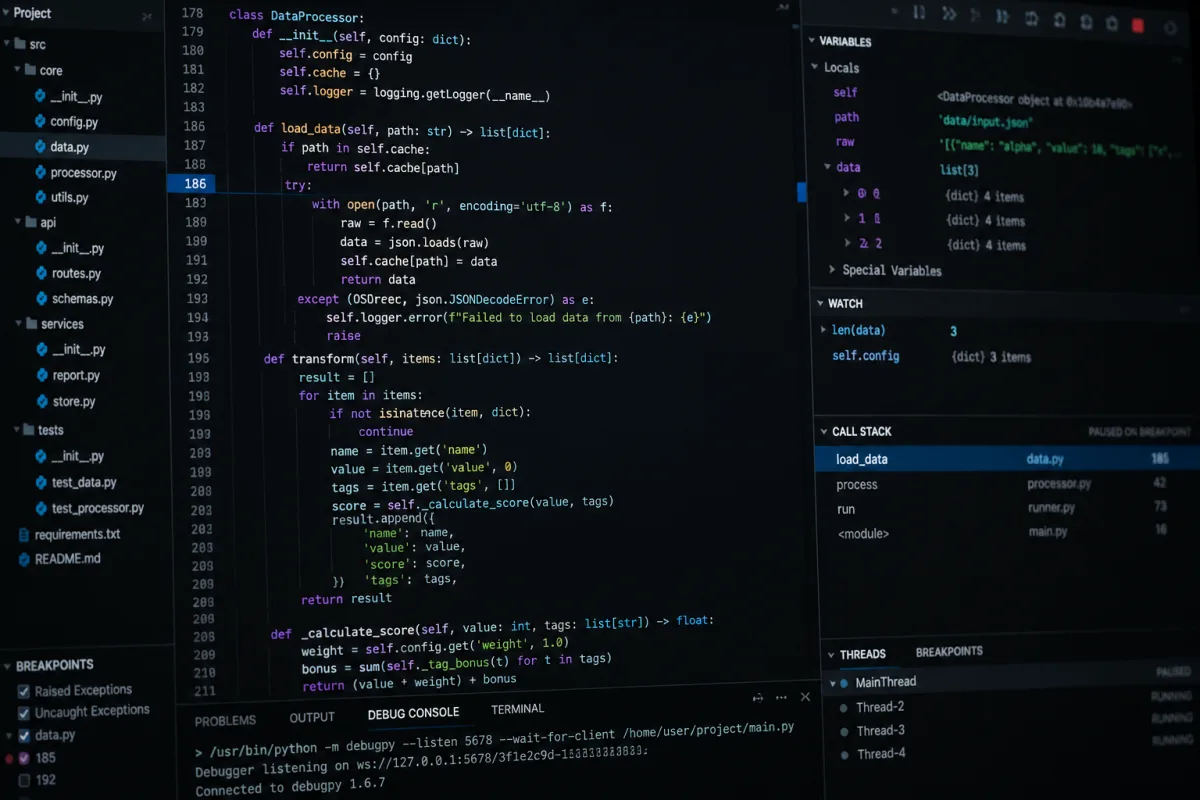Toggle the Uncaught Exceptions checkbox

pos(24,713)
